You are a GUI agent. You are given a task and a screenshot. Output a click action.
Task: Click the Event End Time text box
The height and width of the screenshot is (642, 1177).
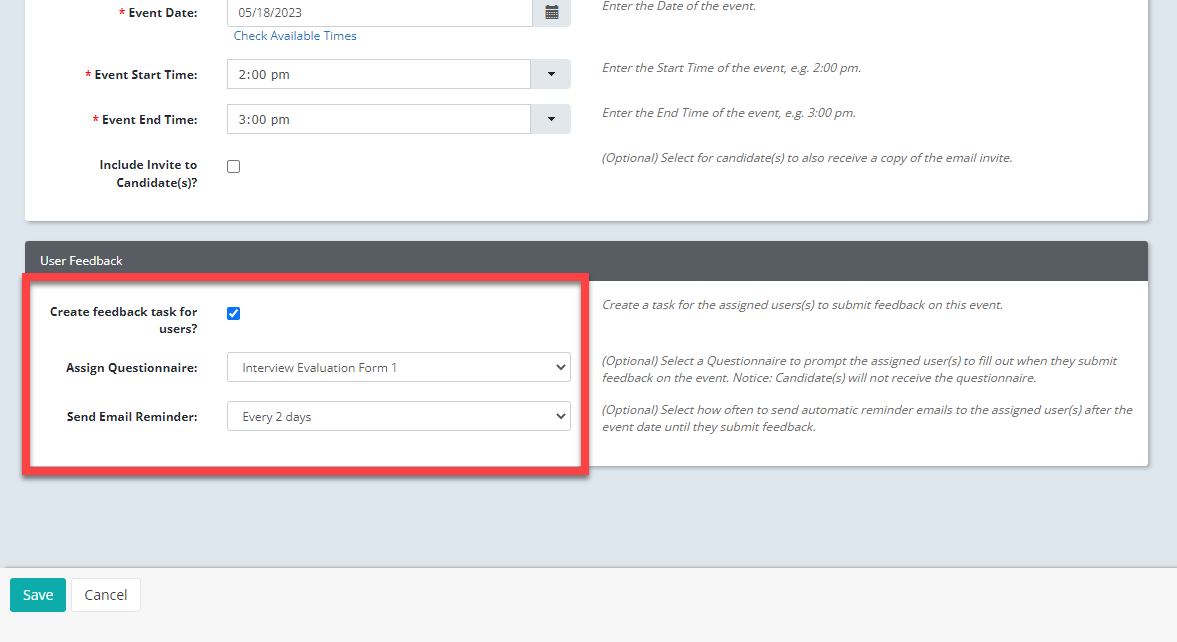click(379, 120)
